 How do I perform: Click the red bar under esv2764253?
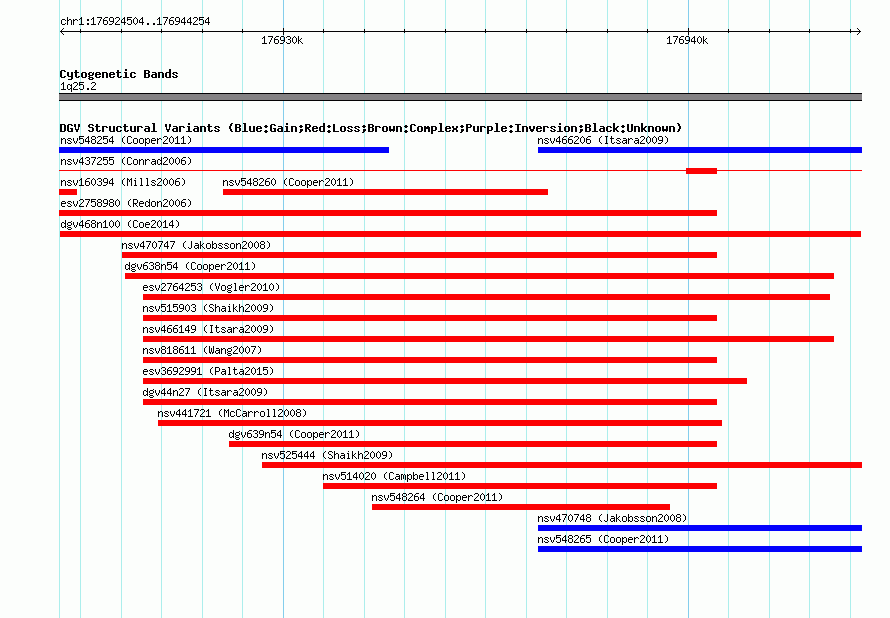click(486, 297)
